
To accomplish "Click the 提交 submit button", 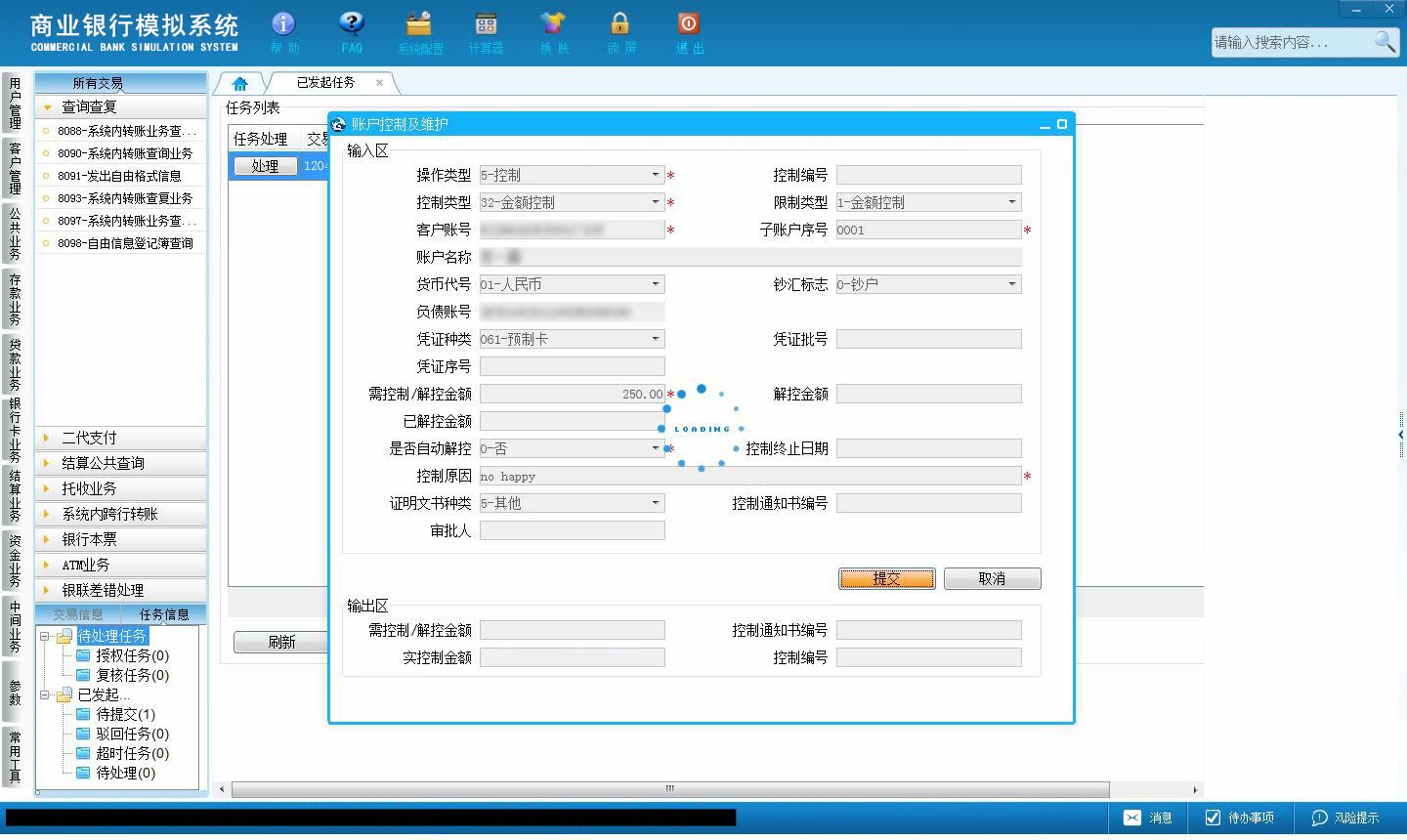I will coord(886,579).
